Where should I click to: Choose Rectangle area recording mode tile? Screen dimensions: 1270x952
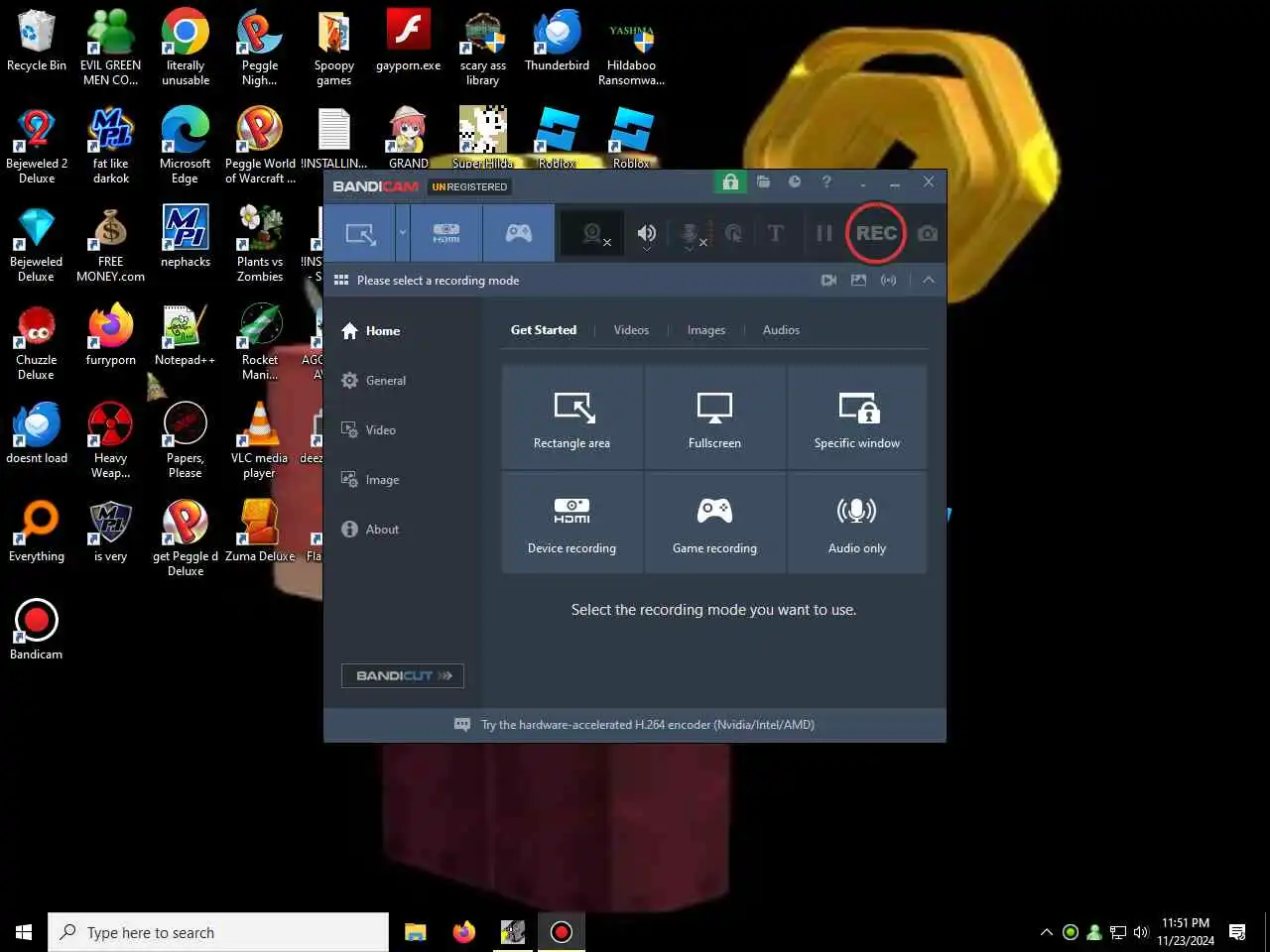pyautogui.click(x=572, y=417)
